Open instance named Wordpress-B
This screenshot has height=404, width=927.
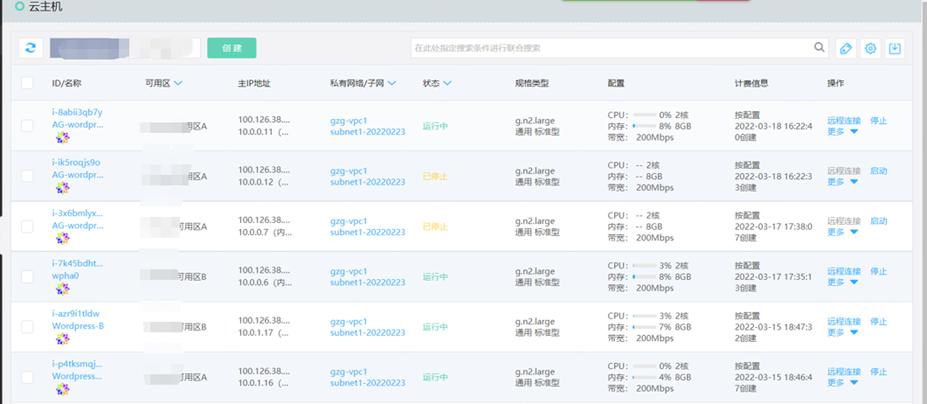tap(78, 326)
